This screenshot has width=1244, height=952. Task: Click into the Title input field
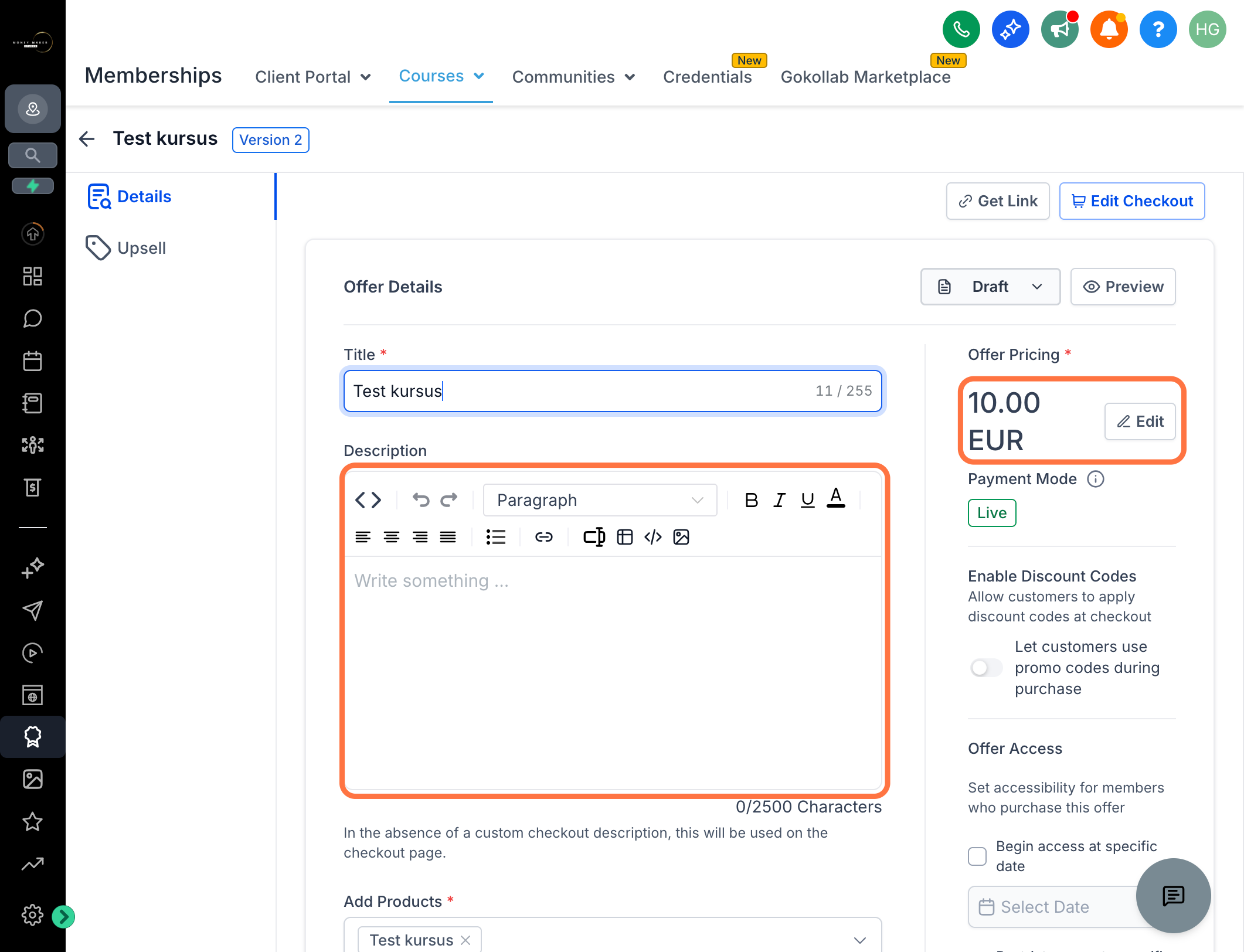pos(613,391)
